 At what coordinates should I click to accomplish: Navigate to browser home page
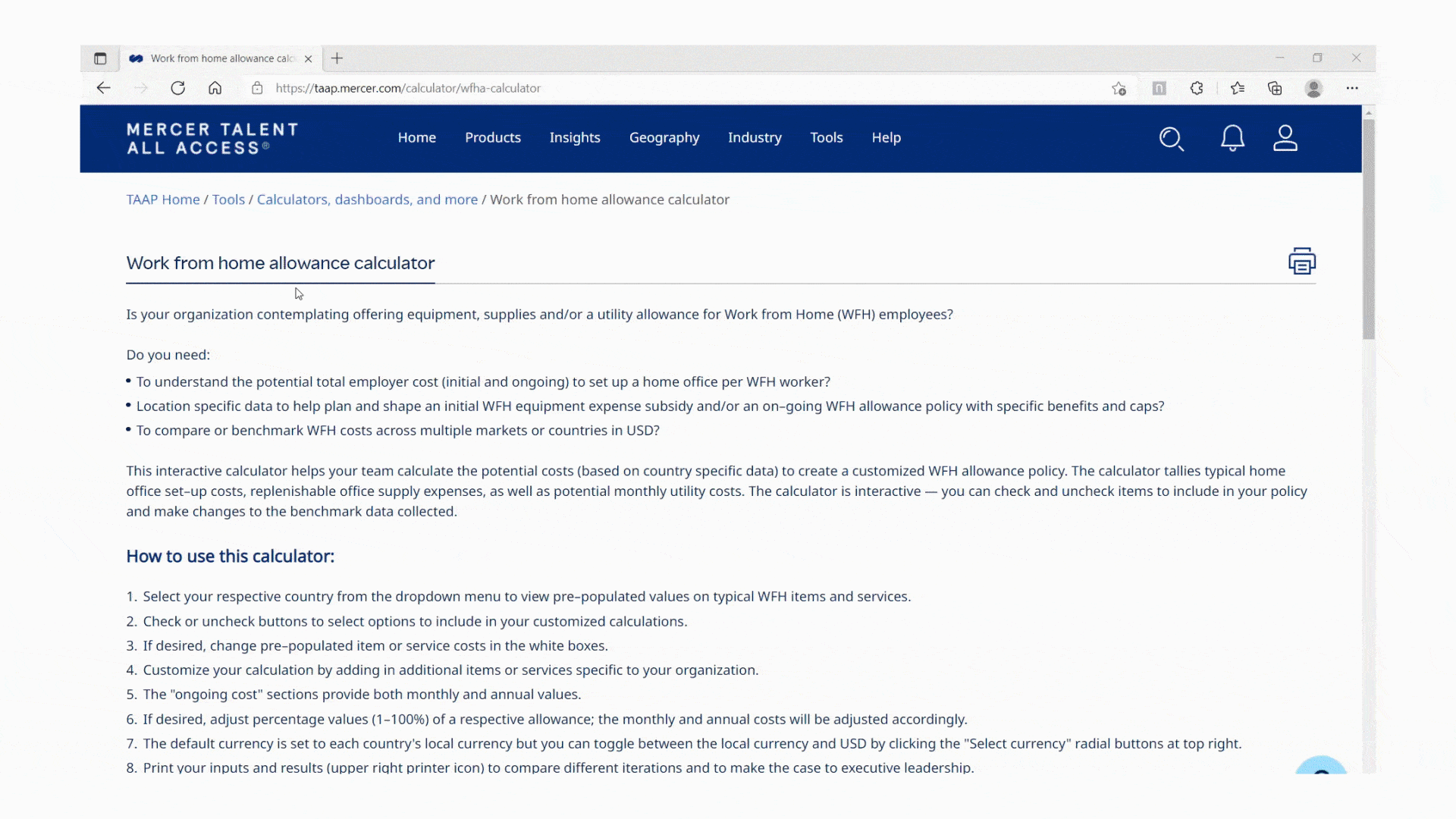215,88
